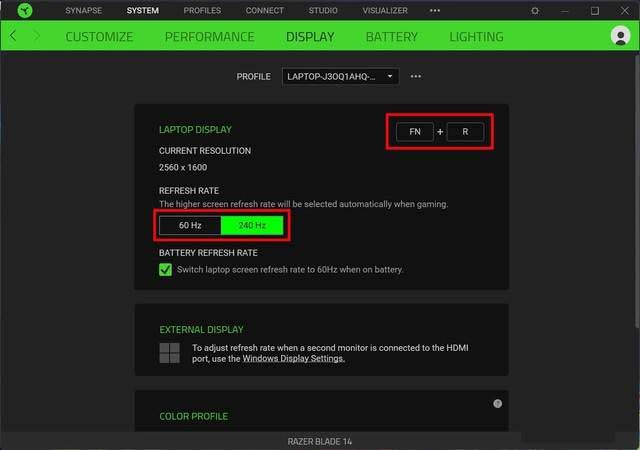Click the Color Profile heading
This screenshot has height=450, width=640.
click(193, 417)
